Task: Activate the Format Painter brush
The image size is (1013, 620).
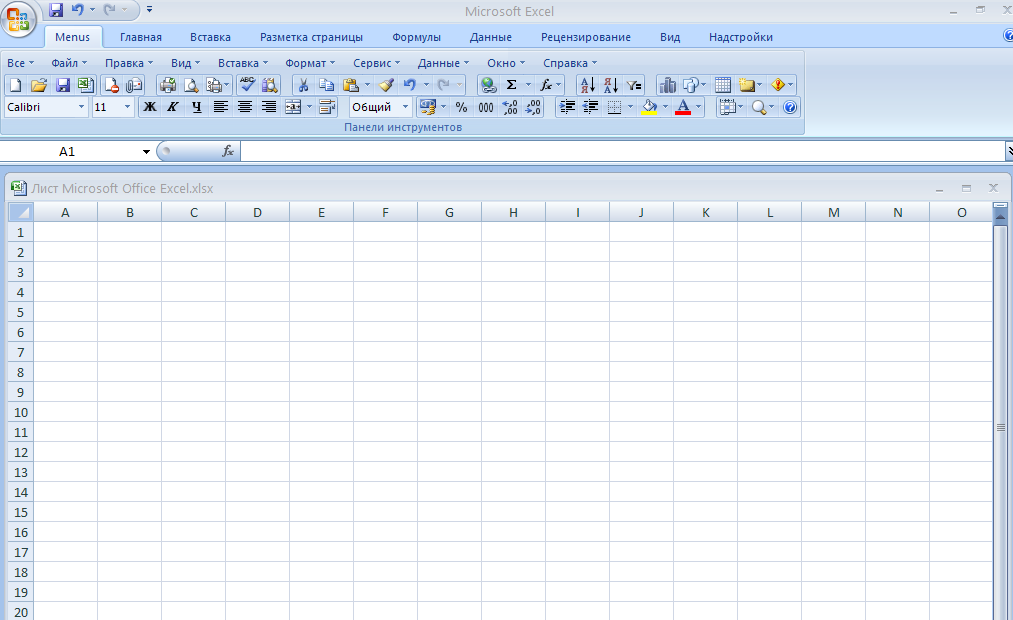Action: [386, 85]
